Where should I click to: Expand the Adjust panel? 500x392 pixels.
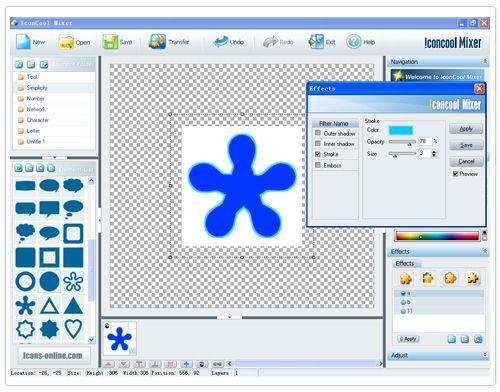pos(485,355)
